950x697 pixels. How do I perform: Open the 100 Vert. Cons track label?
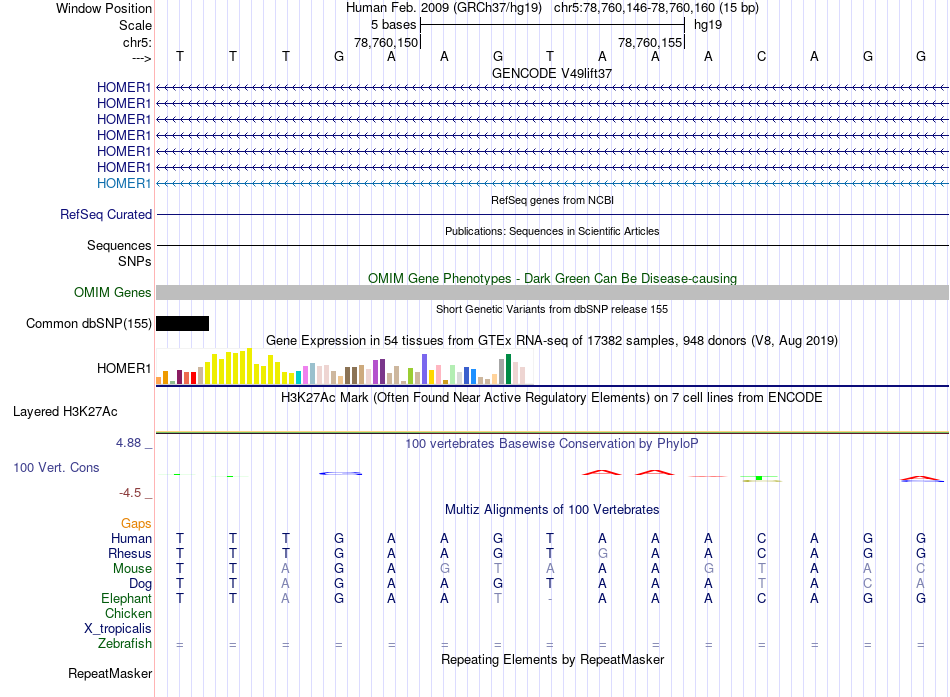click(56, 467)
